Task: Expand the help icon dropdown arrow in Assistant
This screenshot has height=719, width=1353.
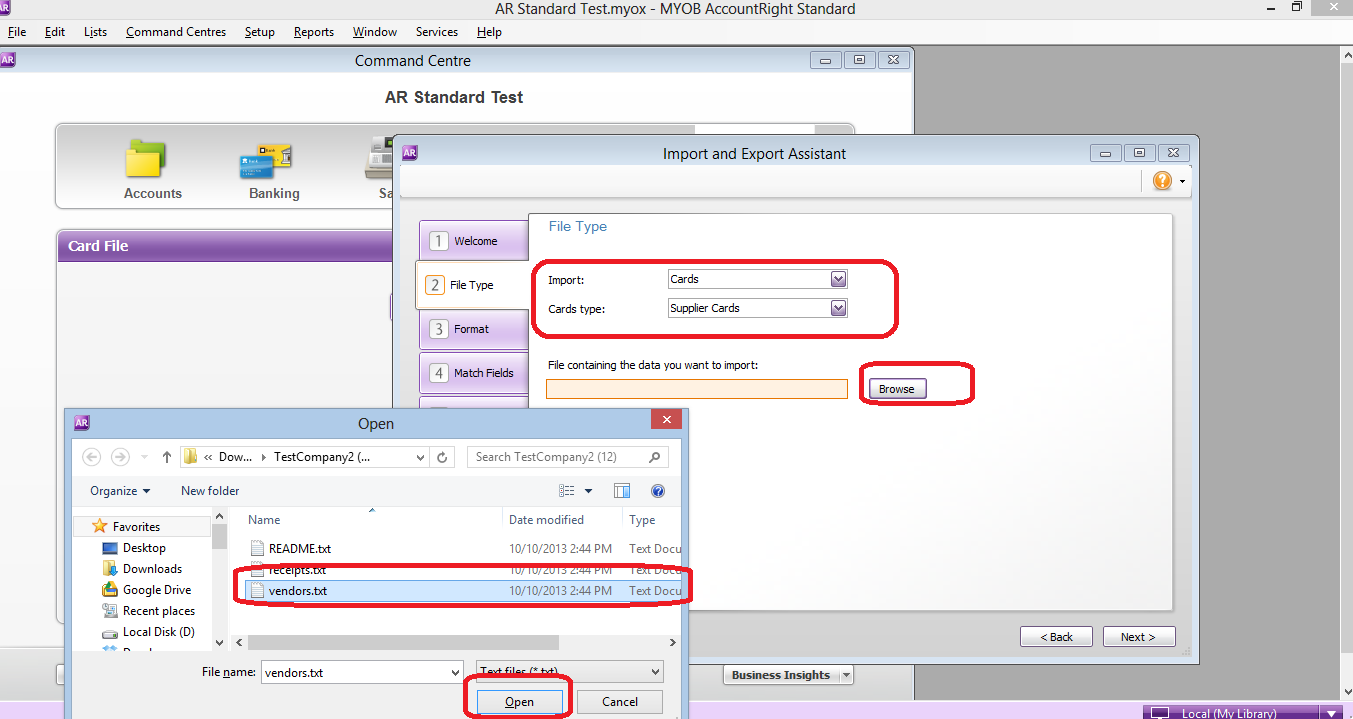Action: (1182, 181)
